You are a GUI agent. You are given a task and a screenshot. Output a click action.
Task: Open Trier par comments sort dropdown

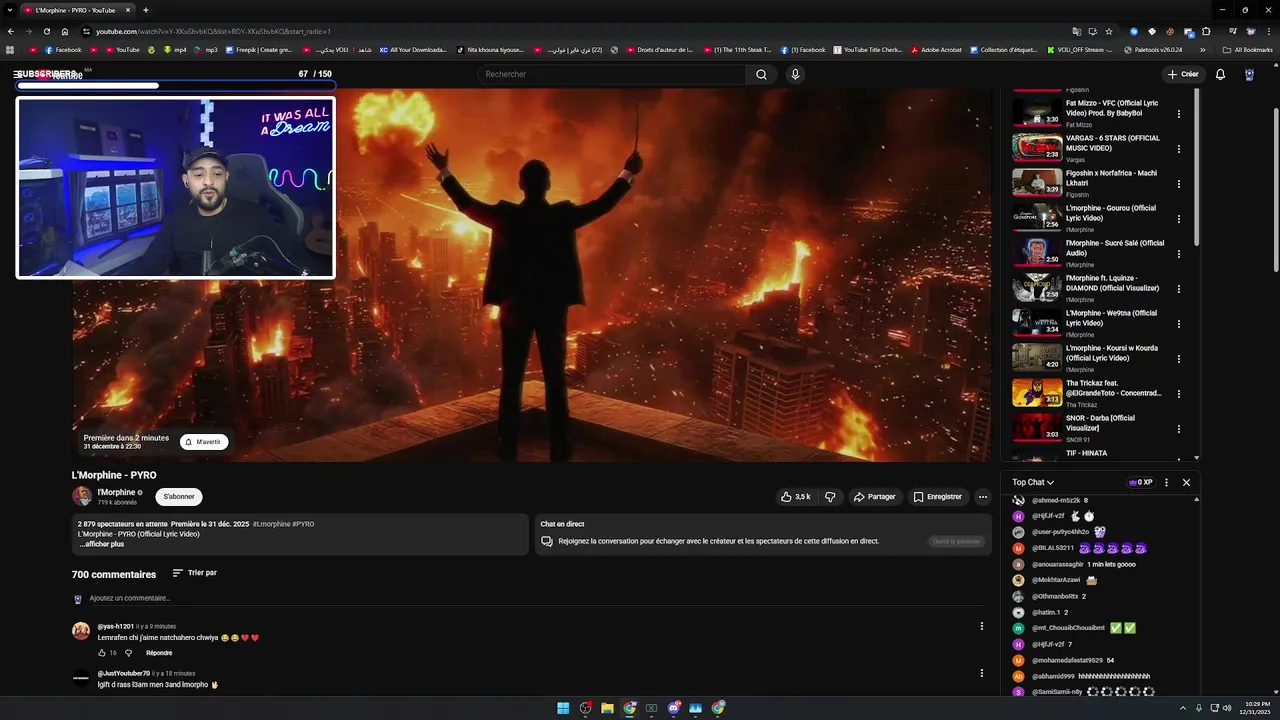tap(195, 573)
